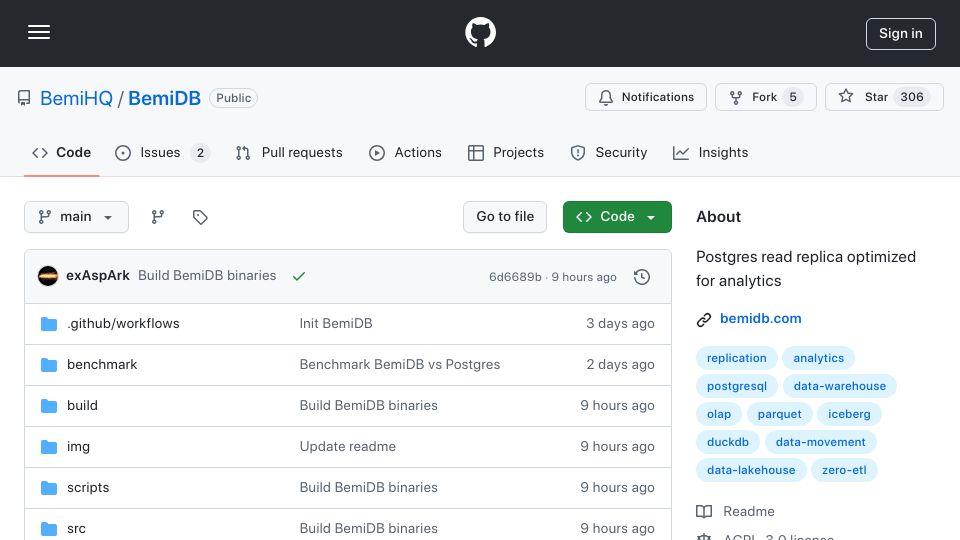Select the replication topic tag

pos(737,358)
